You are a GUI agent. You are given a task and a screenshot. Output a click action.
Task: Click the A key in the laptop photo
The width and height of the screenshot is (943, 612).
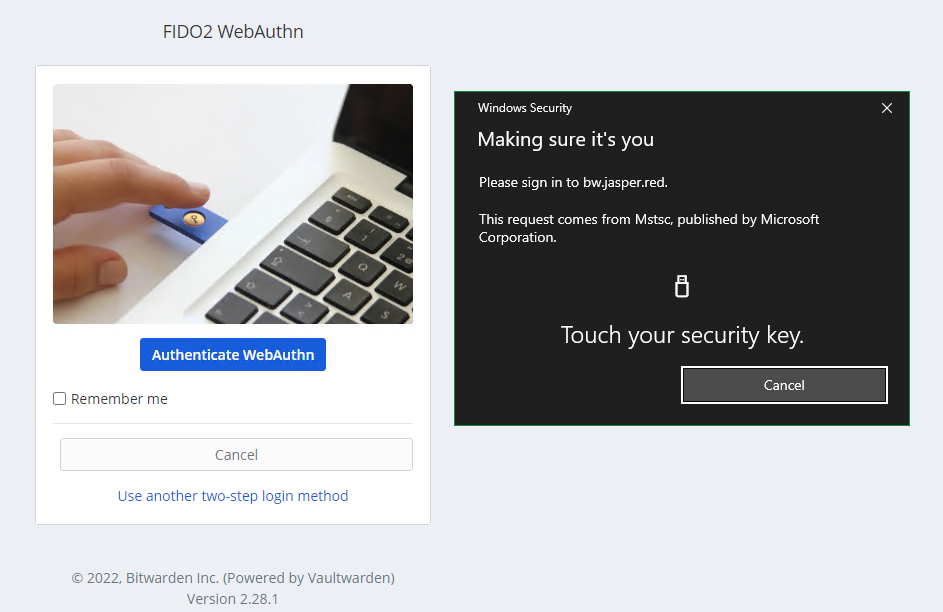[x=347, y=295]
